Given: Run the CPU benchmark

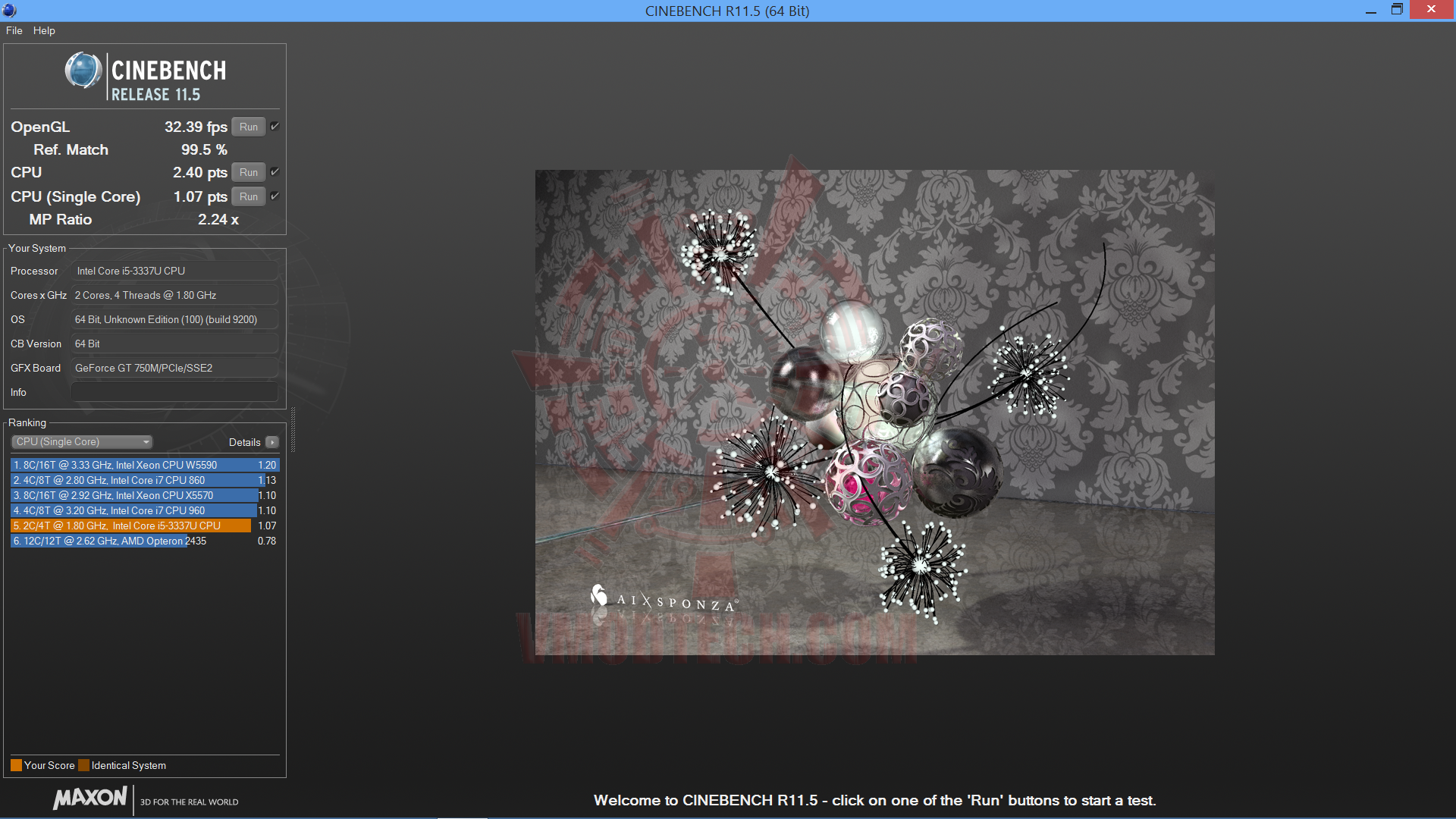Looking at the screenshot, I should [x=249, y=172].
